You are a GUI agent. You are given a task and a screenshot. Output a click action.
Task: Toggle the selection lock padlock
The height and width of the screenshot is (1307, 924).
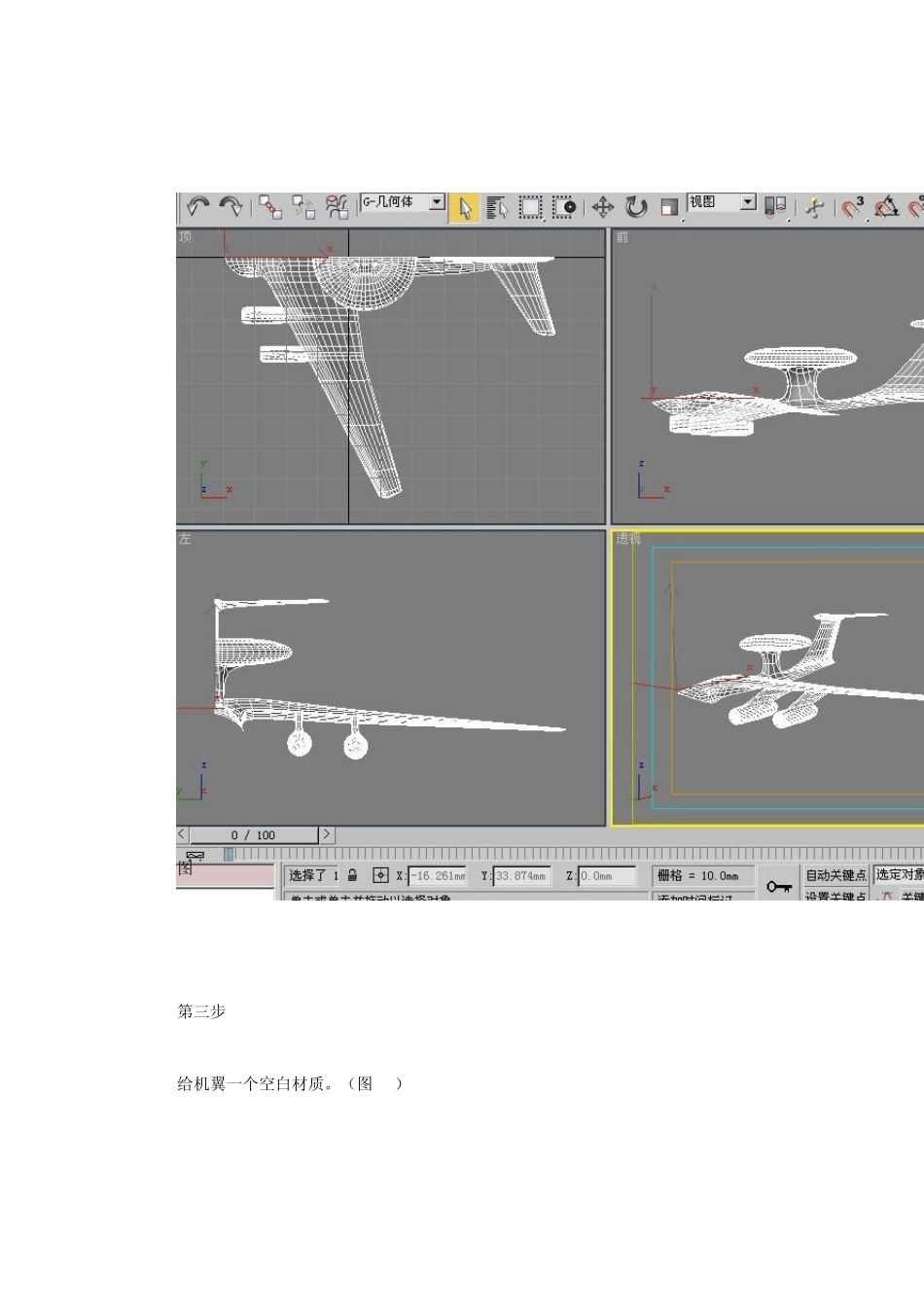pyautogui.click(x=352, y=875)
